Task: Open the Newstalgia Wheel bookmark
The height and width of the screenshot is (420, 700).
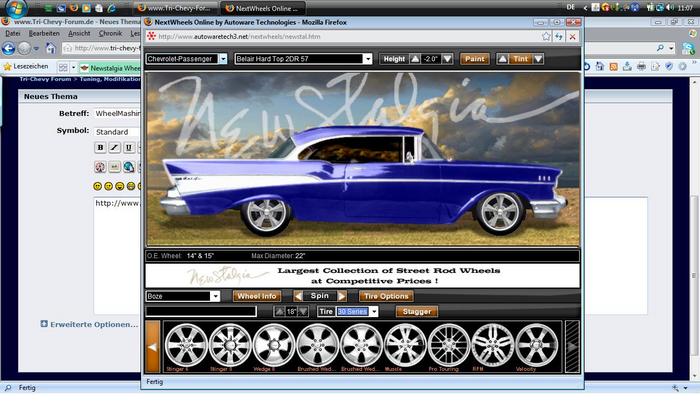Action: (x=110, y=68)
